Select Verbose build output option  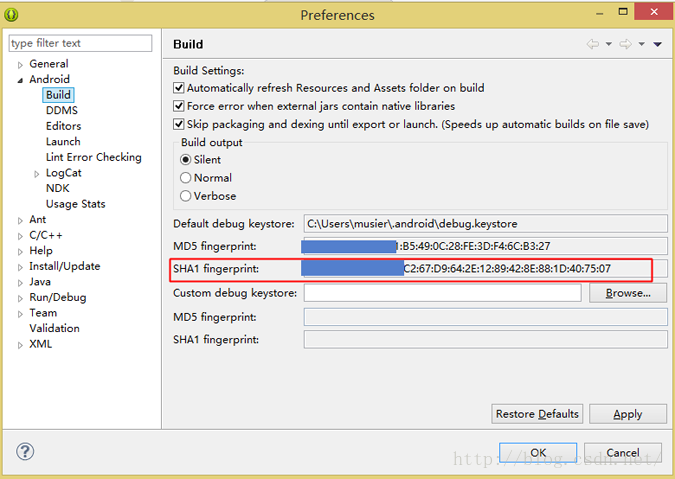[186, 196]
